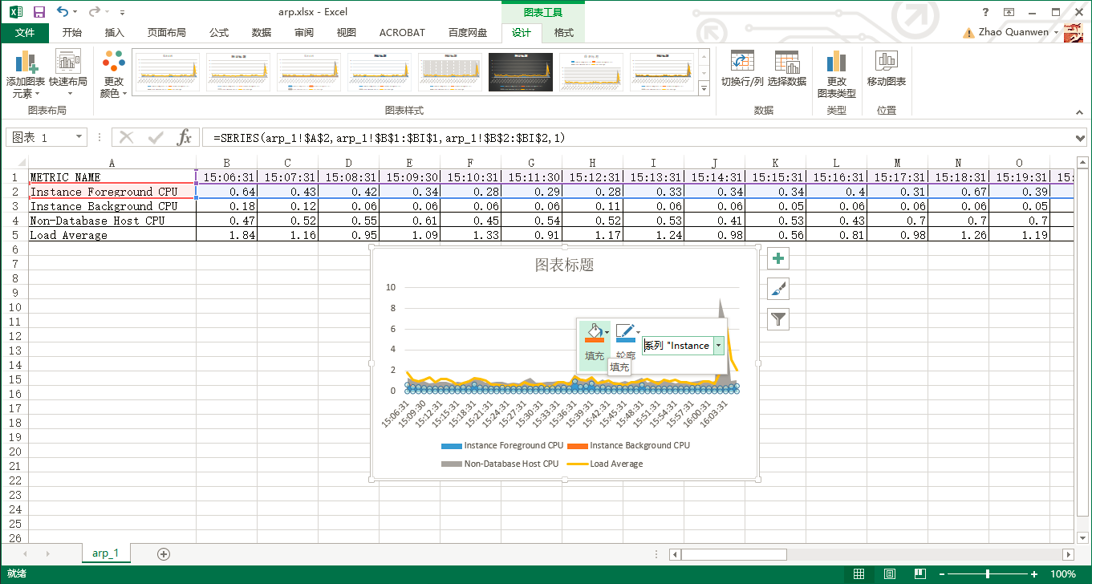Open the chart element series selector dropdown

[x=719, y=345]
